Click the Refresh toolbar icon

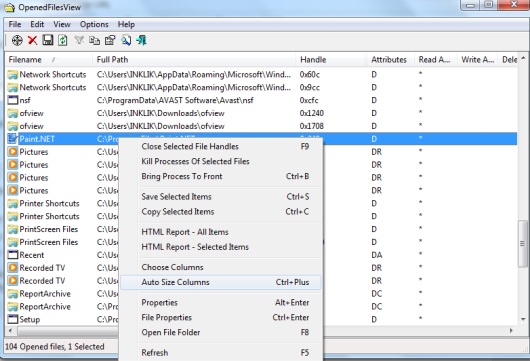click(x=63, y=41)
